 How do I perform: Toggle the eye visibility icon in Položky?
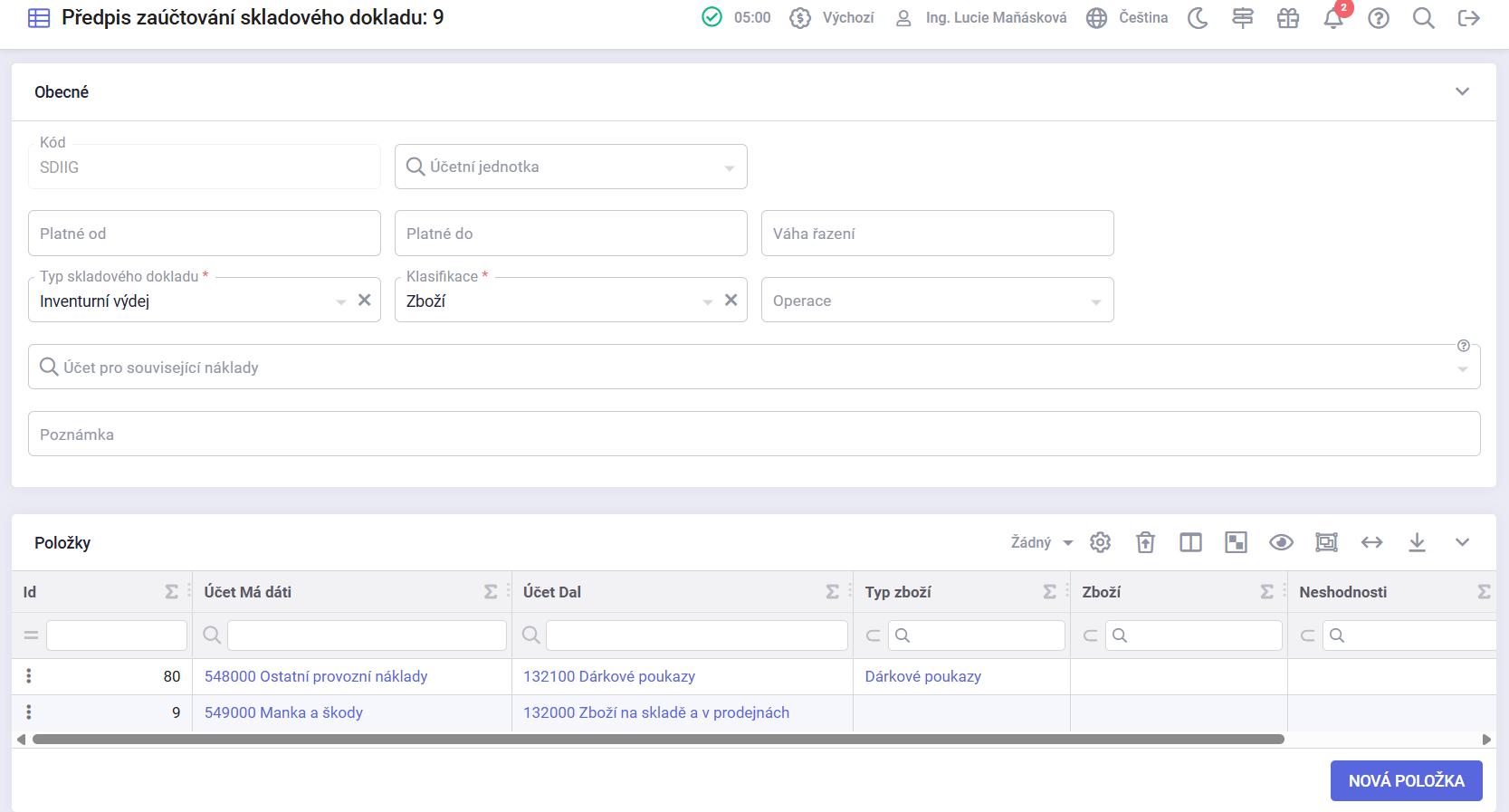[x=1281, y=542]
